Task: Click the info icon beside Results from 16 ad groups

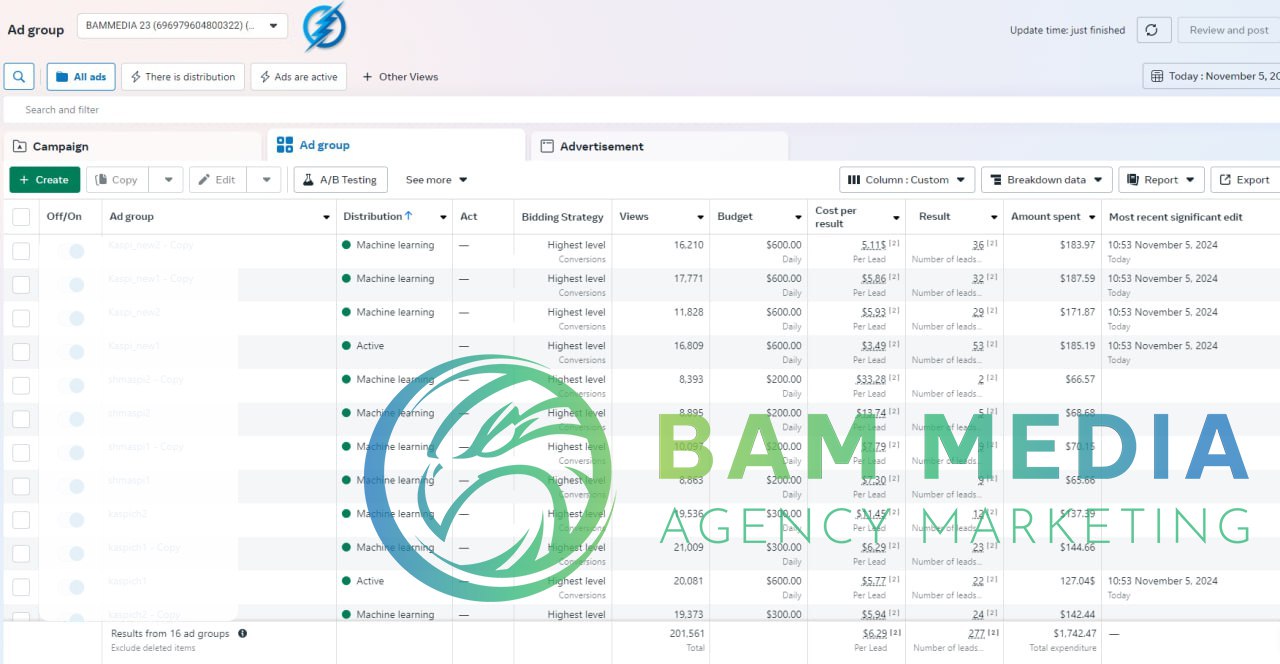Action: pyautogui.click(x=242, y=633)
